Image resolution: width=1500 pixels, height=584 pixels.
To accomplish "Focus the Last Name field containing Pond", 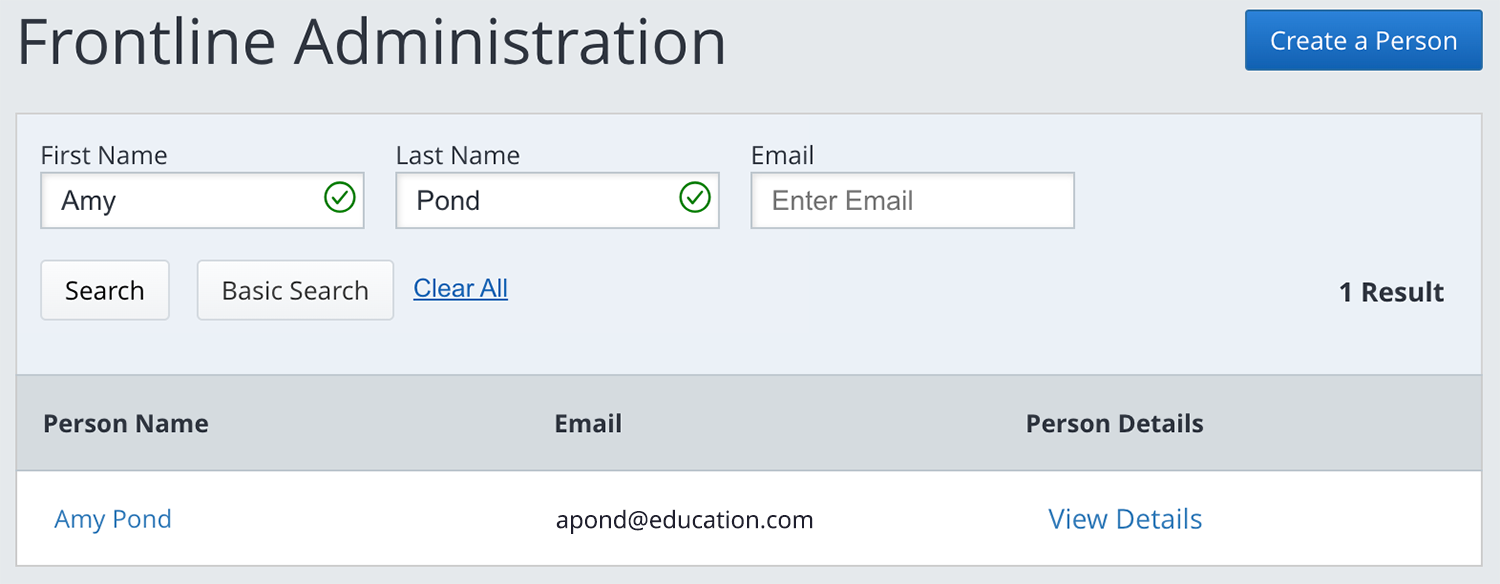I will pos(557,200).
